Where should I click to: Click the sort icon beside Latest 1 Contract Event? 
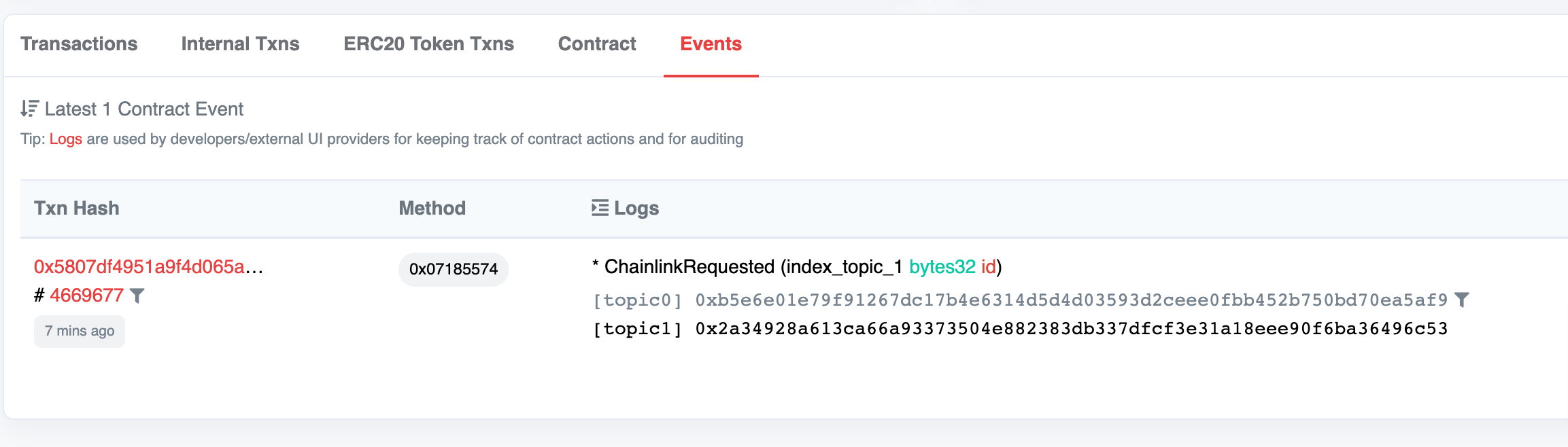29,109
